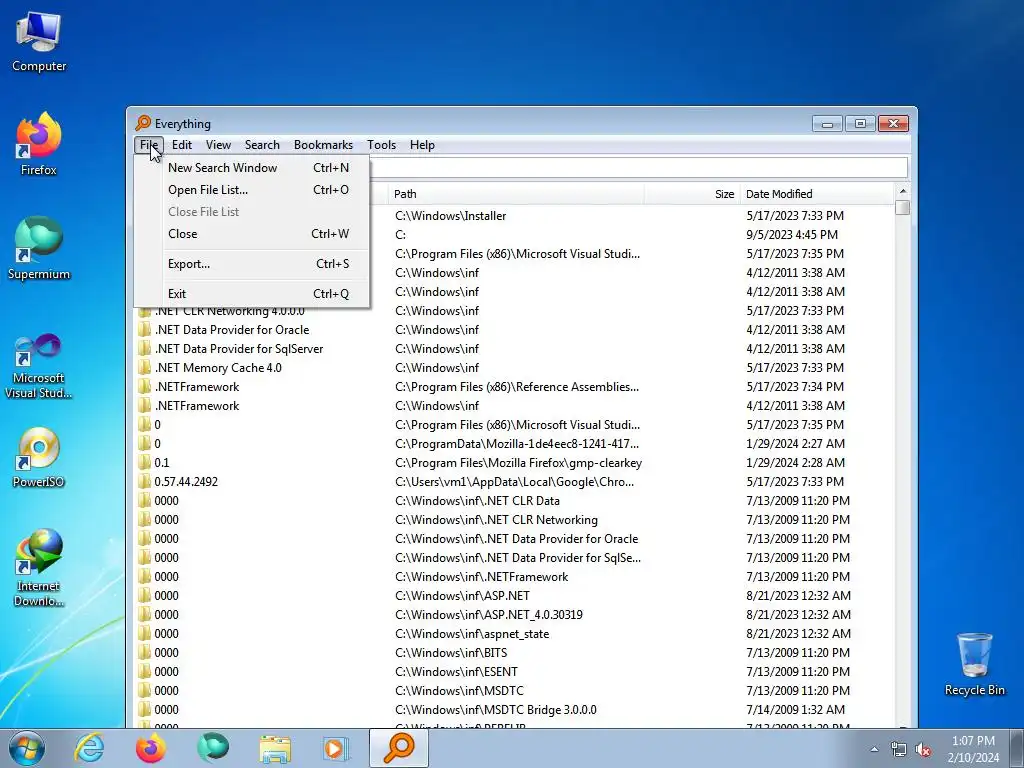The height and width of the screenshot is (768, 1024).
Task: Open the Bookmarks menu
Action: point(323,145)
